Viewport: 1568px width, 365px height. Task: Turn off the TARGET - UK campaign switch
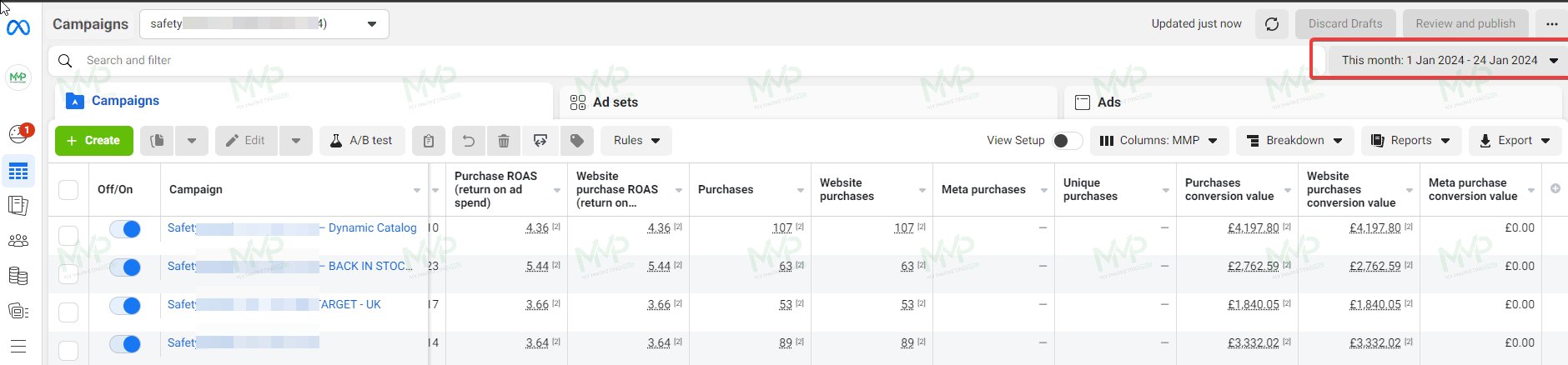pyautogui.click(x=125, y=306)
